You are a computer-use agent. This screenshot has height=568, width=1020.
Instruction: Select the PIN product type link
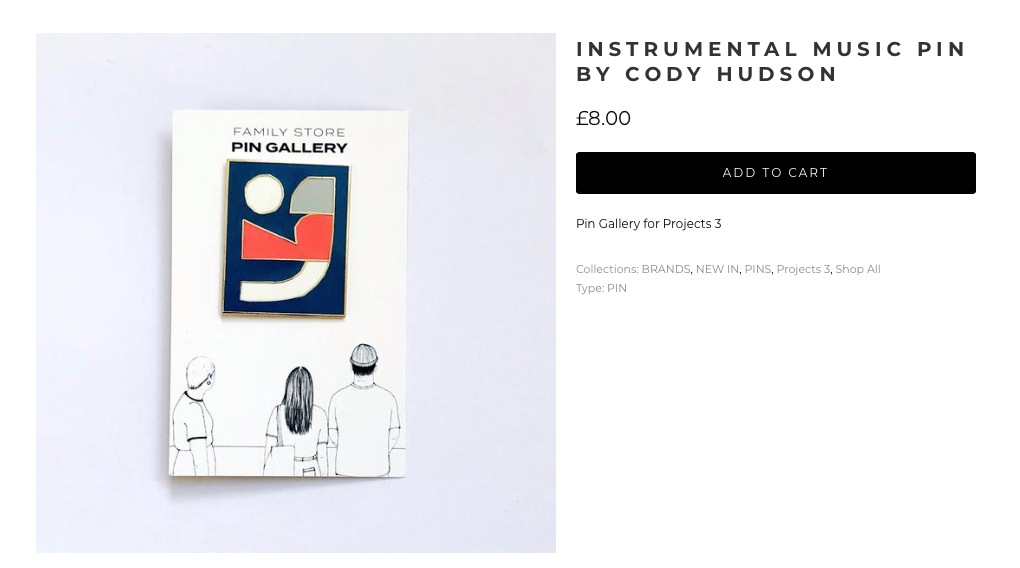click(x=617, y=288)
